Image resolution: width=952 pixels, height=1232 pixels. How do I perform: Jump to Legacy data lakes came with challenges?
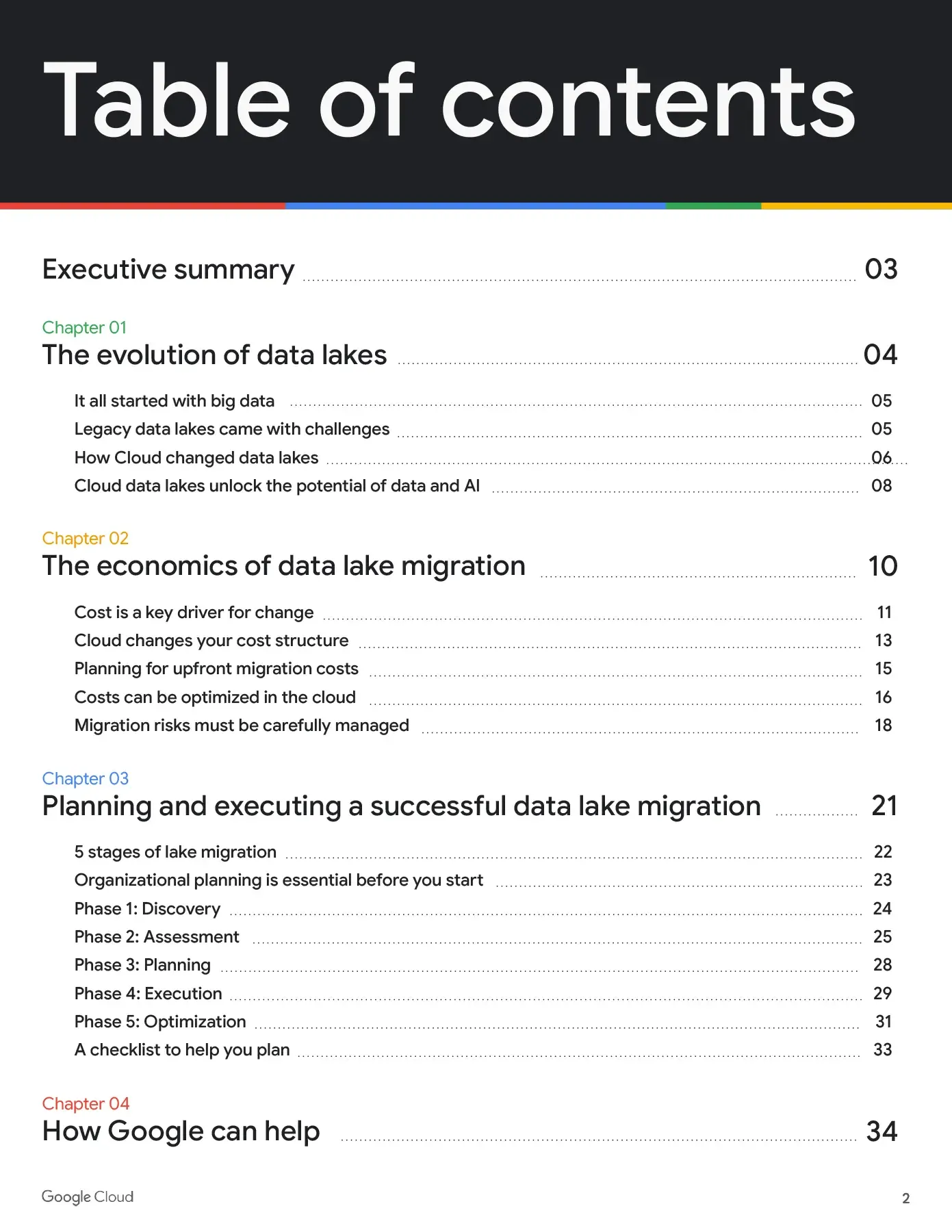(x=231, y=429)
